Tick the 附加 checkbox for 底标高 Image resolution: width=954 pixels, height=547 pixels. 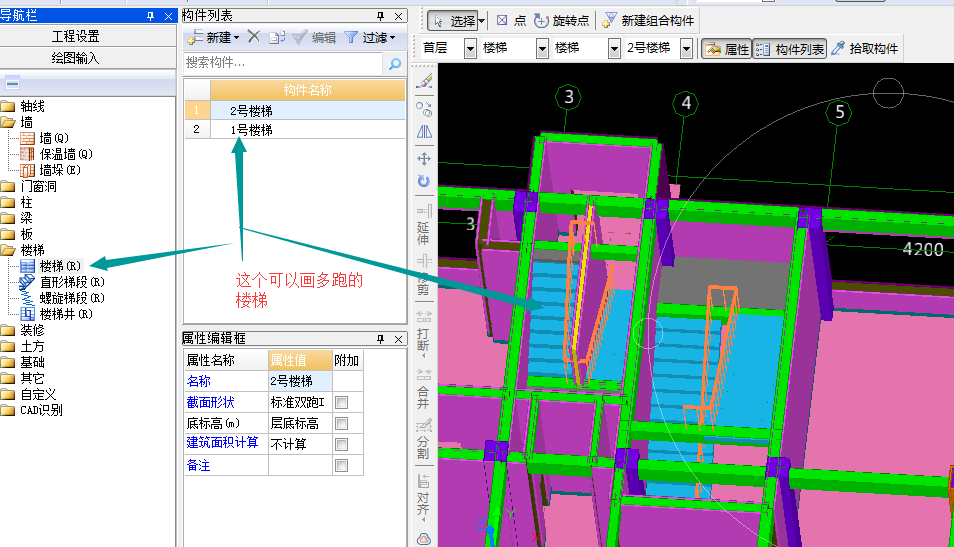point(342,423)
